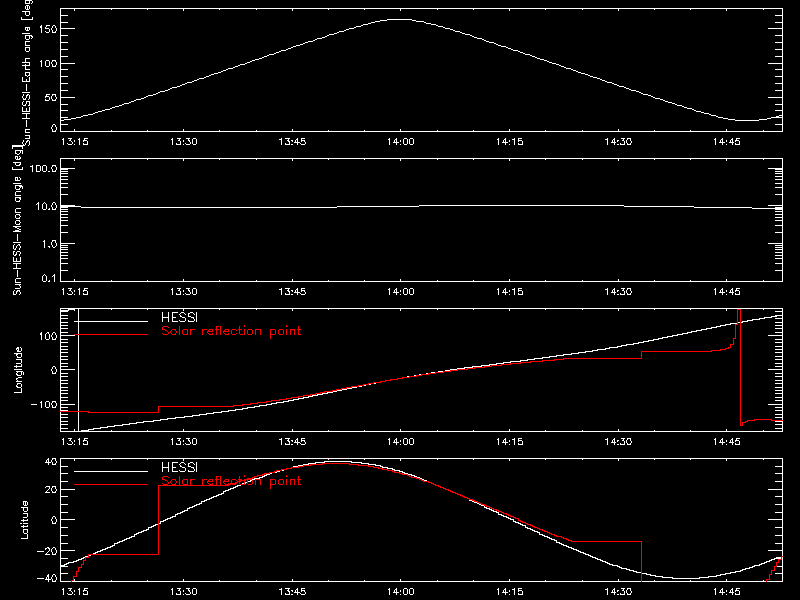The height and width of the screenshot is (600, 800).
Task: Click '14:00' tick under Longitude plot
Action: (x=401, y=442)
